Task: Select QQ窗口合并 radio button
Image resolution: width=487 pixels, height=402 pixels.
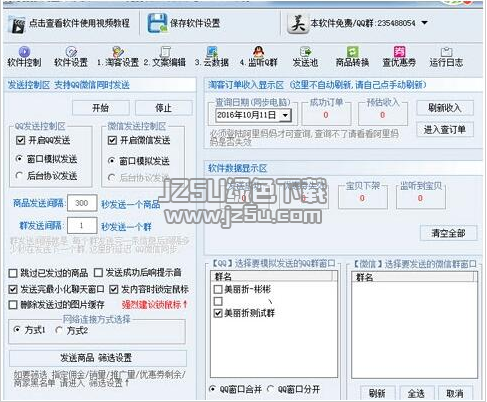Action: [x=212, y=389]
